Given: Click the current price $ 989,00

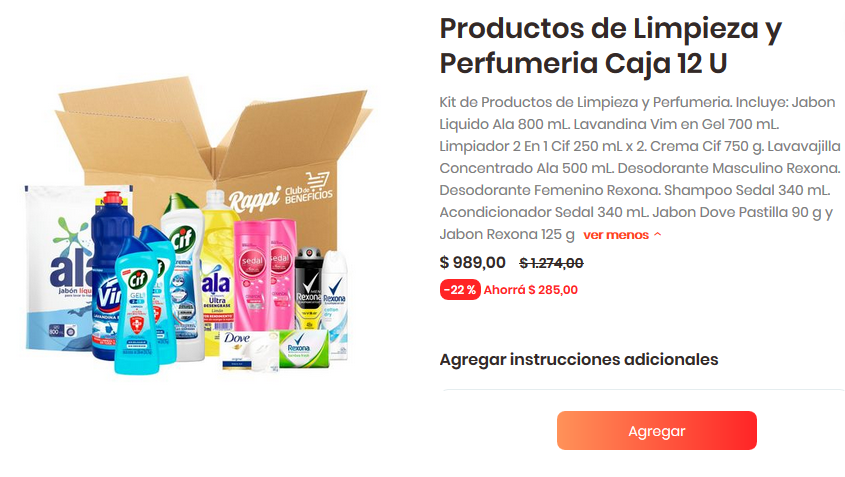Looking at the screenshot, I should [473, 262].
